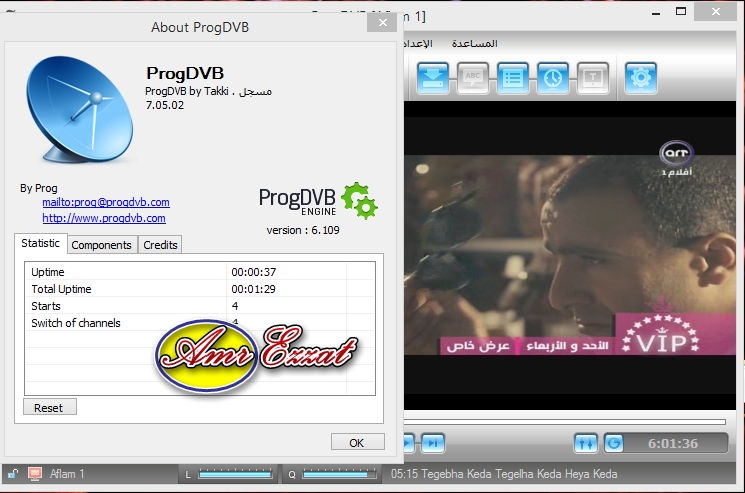This screenshot has width=745, height=493.
Task: Click the download/record toolbar icon
Action: [x=433, y=78]
